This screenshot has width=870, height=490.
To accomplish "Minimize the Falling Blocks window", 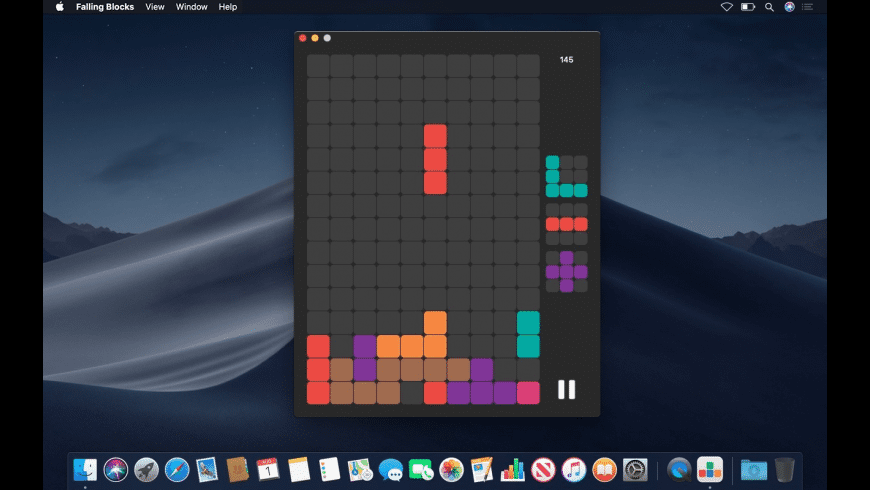I will tap(315, 38).
